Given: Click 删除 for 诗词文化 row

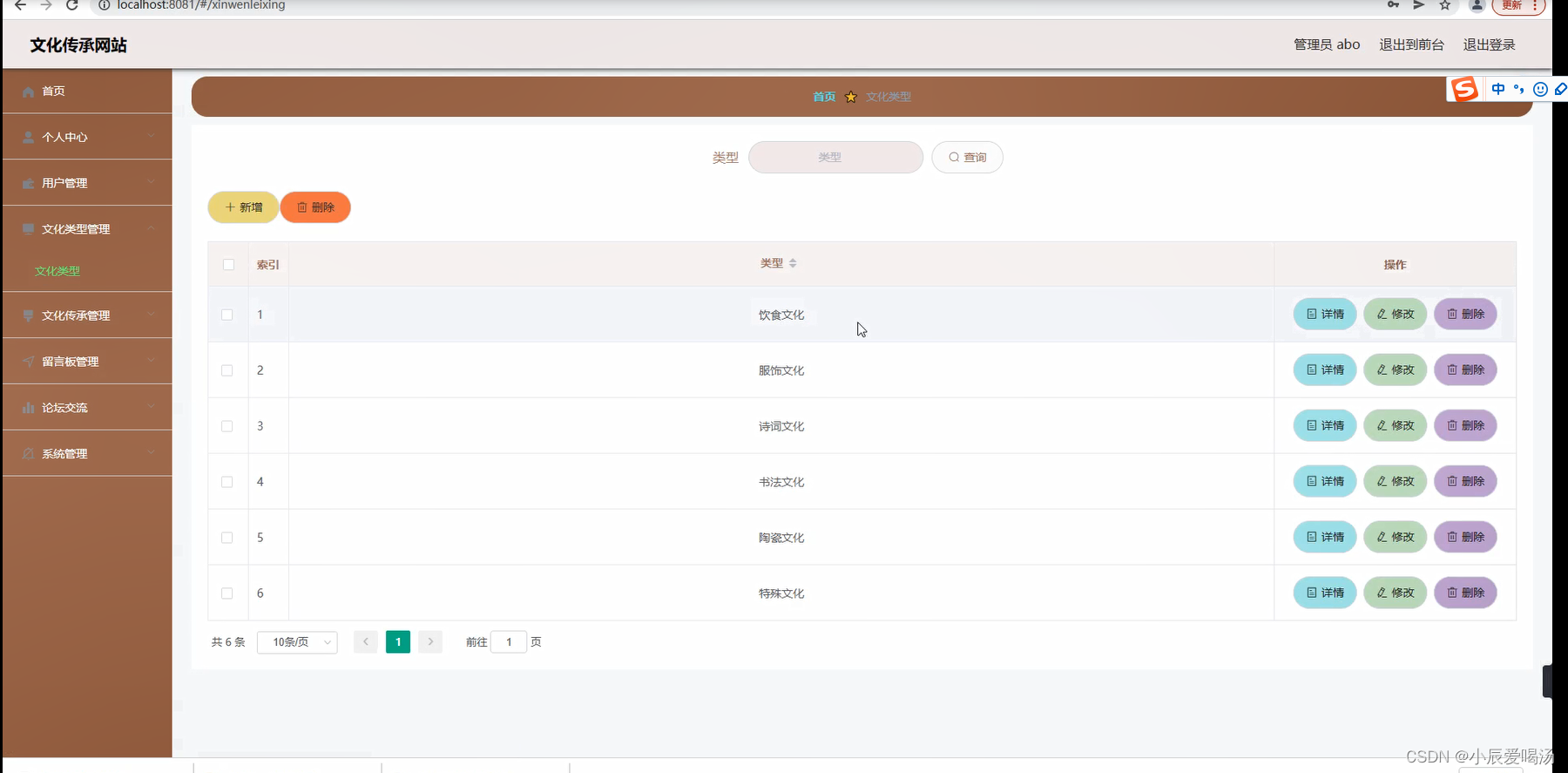Looking at the screenshot, I should [x=1466, y=425].
